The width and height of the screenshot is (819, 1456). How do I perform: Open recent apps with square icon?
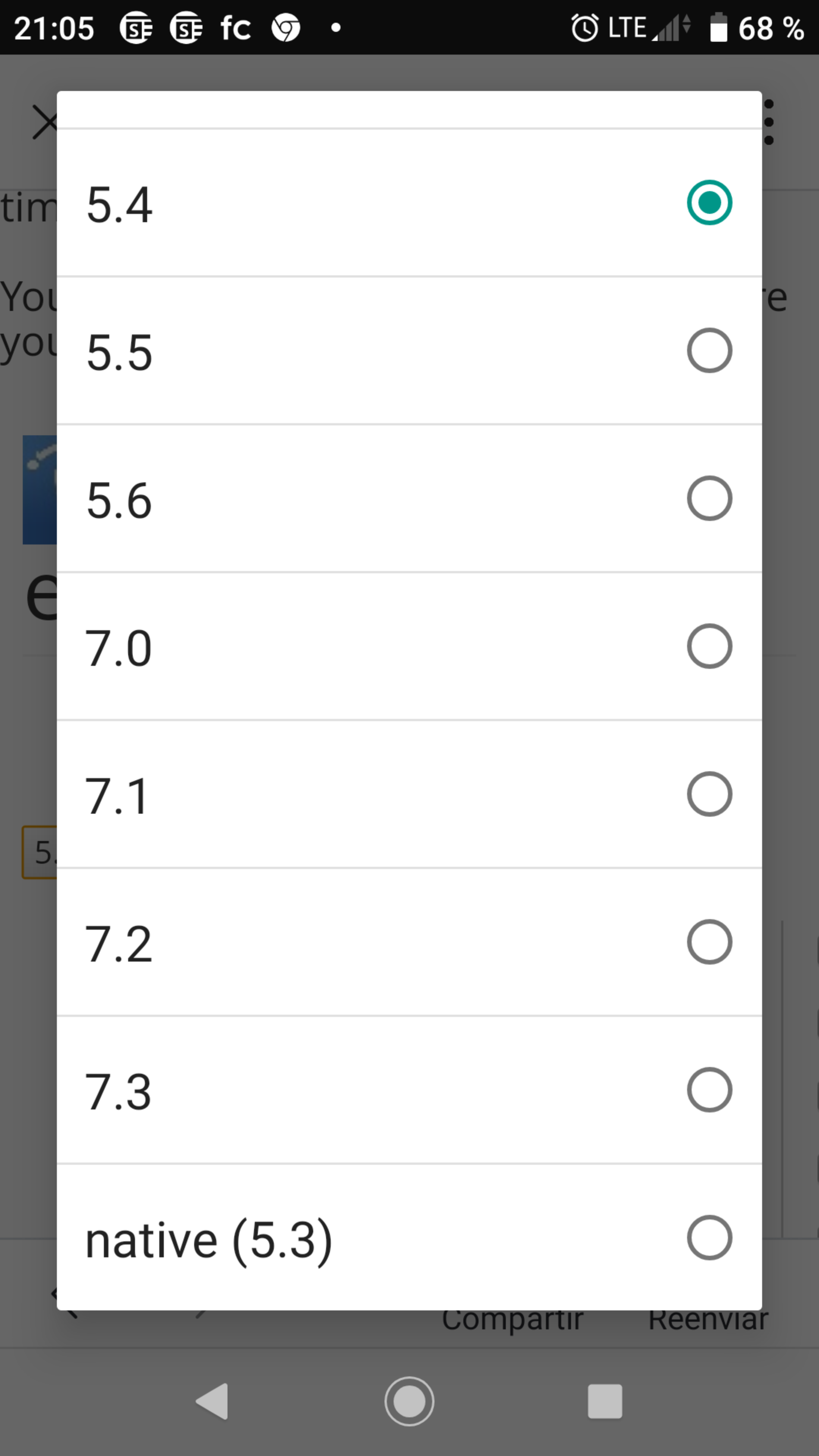pos(605,1401)
